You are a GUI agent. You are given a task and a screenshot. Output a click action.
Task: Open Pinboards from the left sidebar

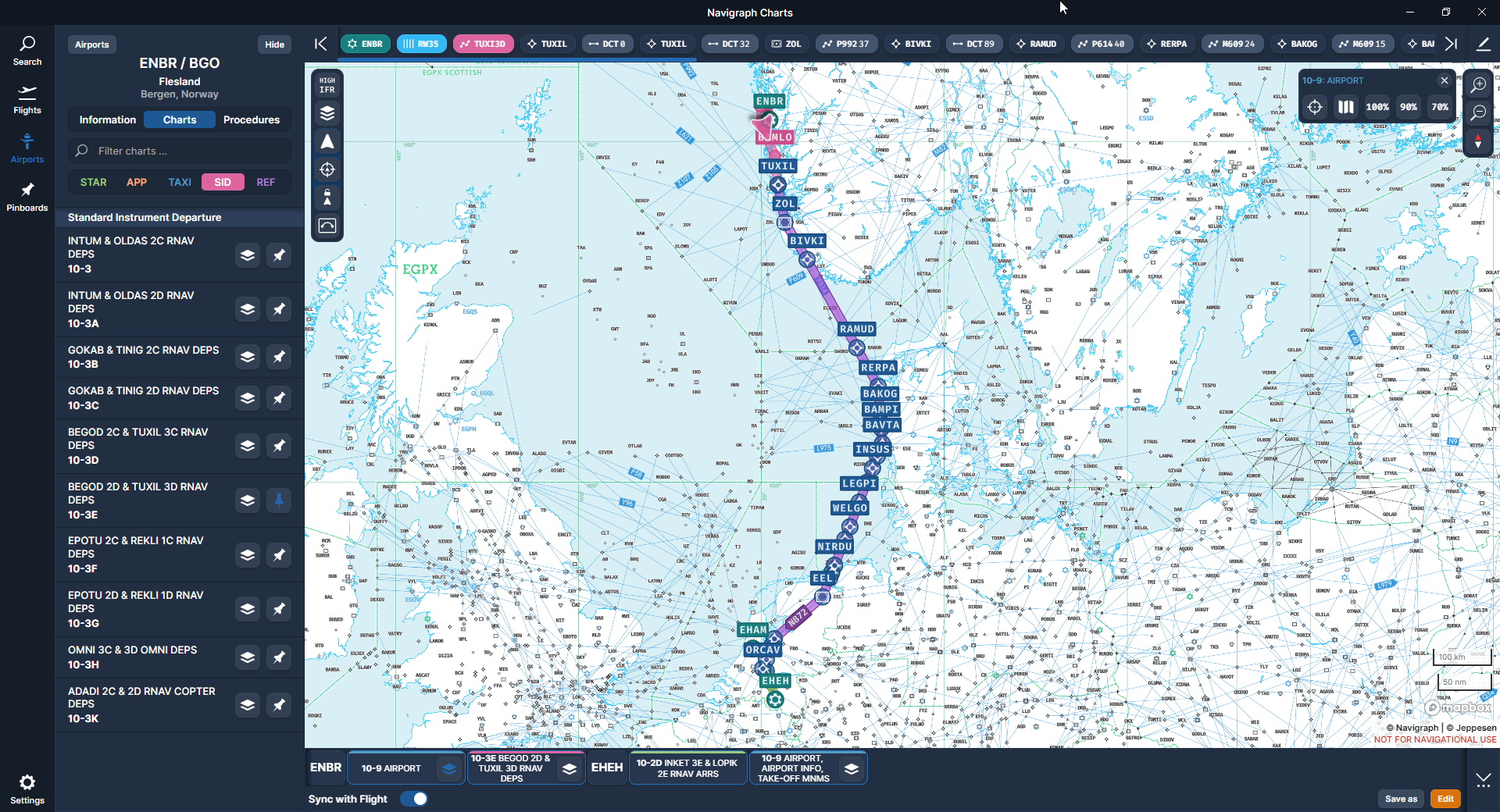coord(27,197)
